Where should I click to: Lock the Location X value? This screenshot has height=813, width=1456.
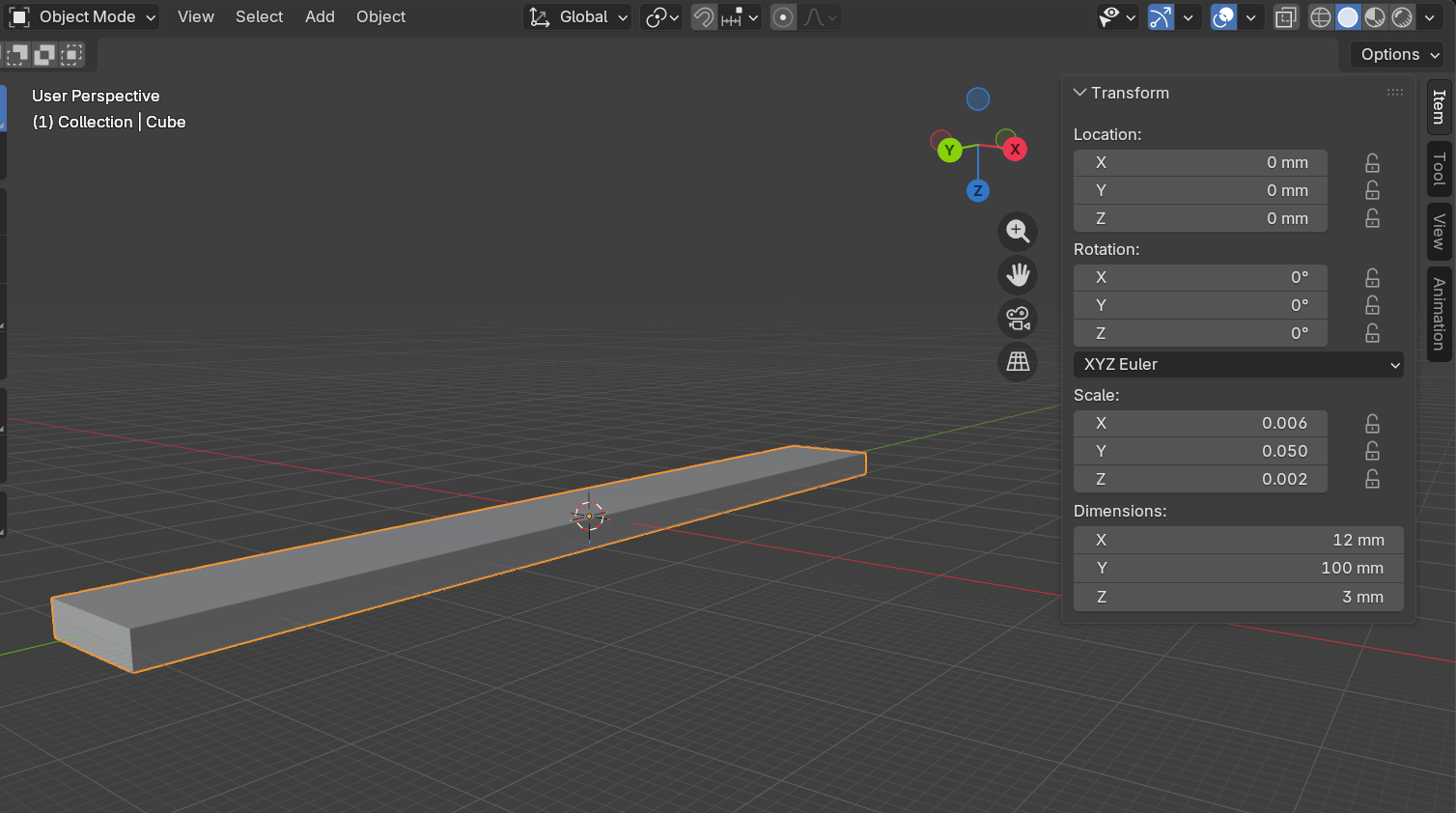tap(1372, 163)
